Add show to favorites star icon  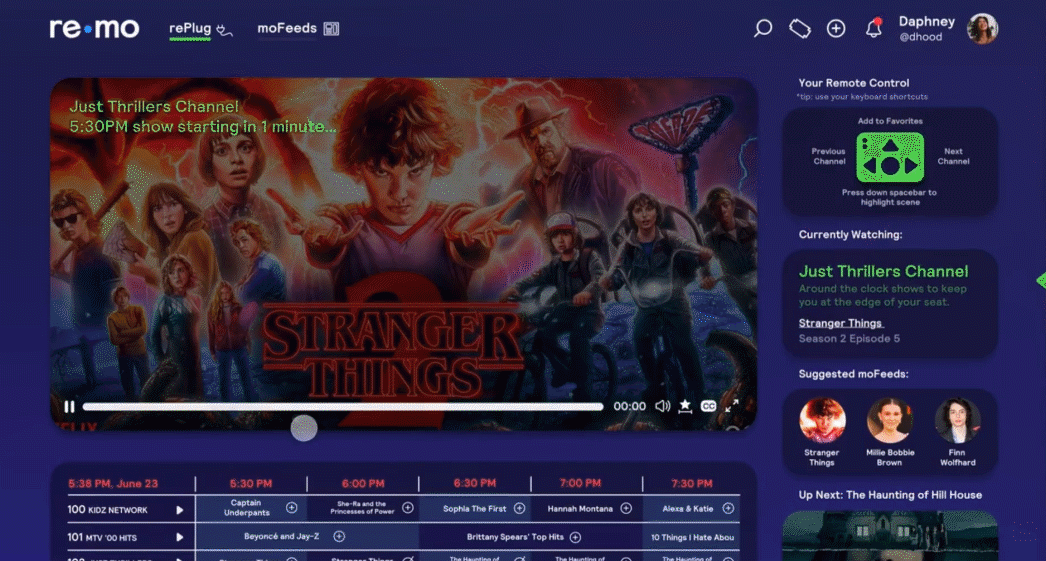click(x=685, y=406)
